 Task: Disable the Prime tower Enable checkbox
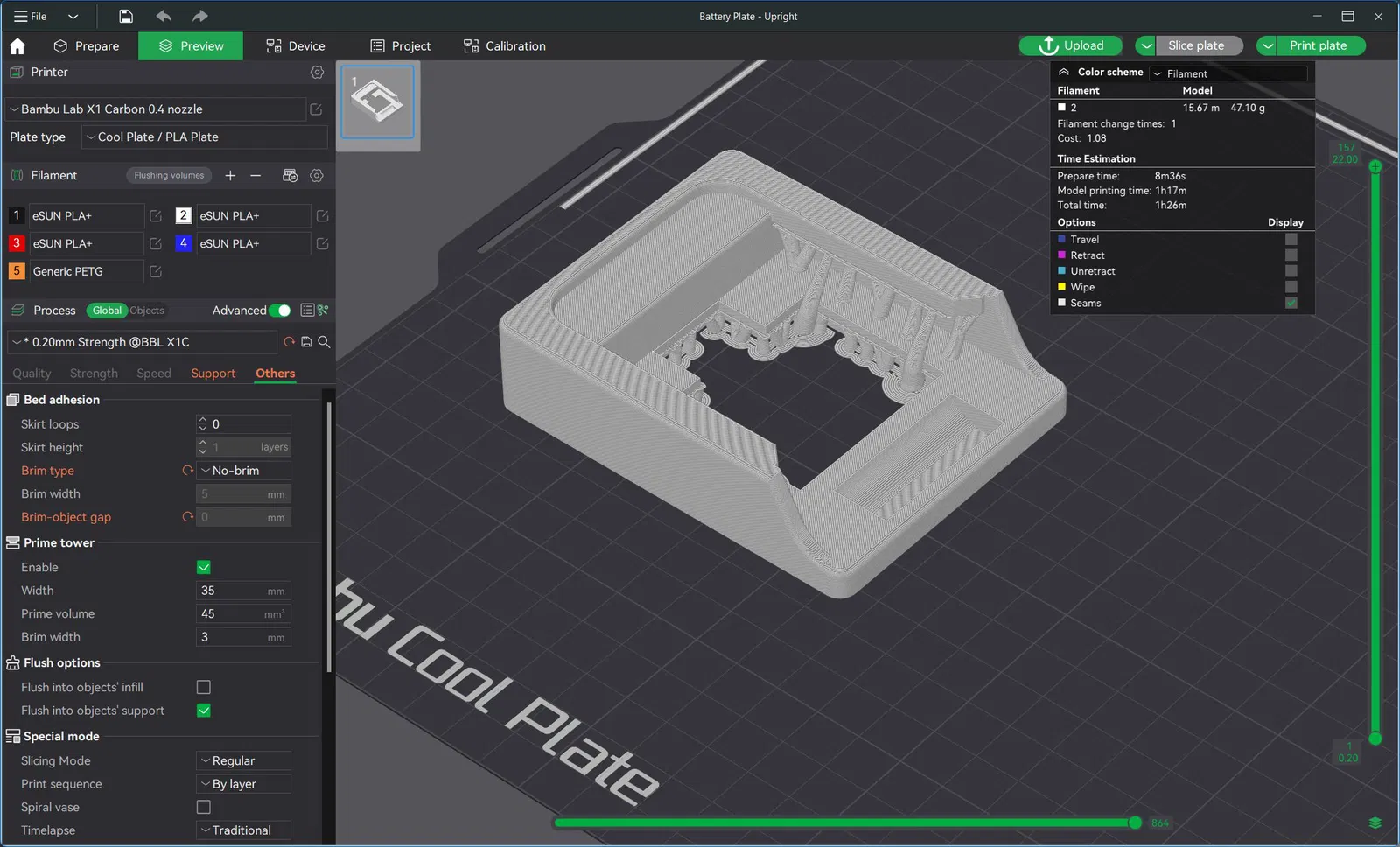pyautogui.click(x=204, y=567)
